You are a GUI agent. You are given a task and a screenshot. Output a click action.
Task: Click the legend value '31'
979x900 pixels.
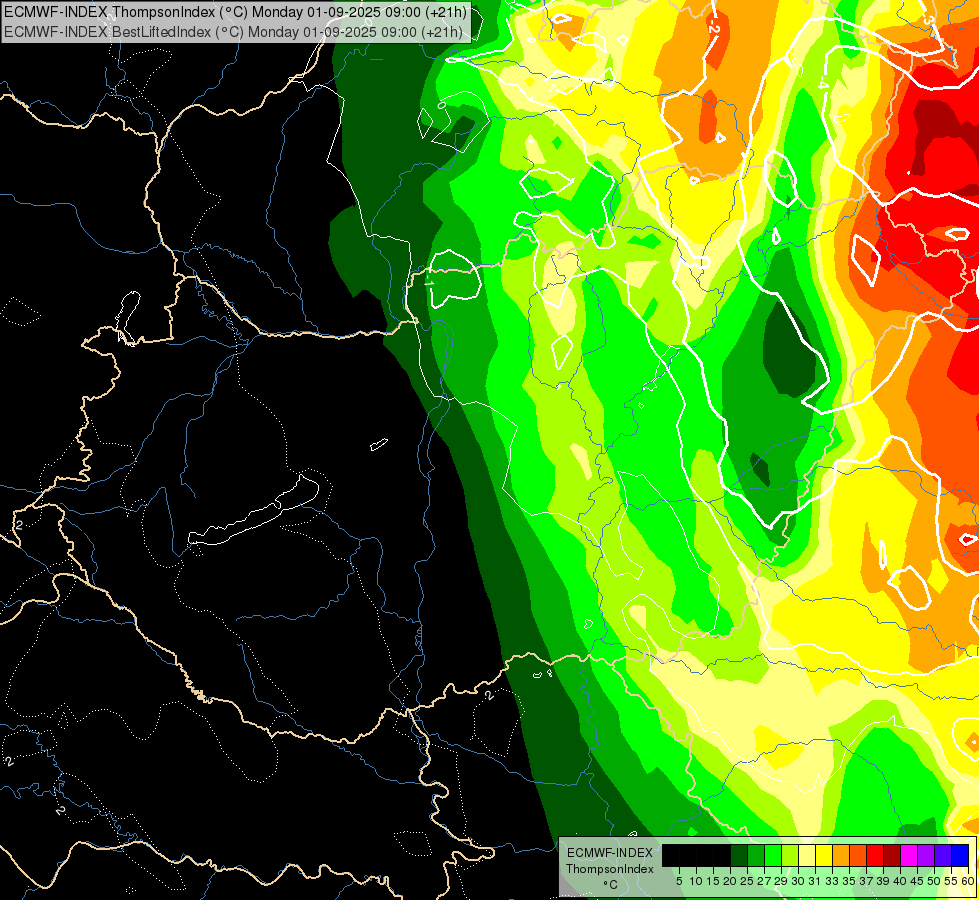point(815,881)
